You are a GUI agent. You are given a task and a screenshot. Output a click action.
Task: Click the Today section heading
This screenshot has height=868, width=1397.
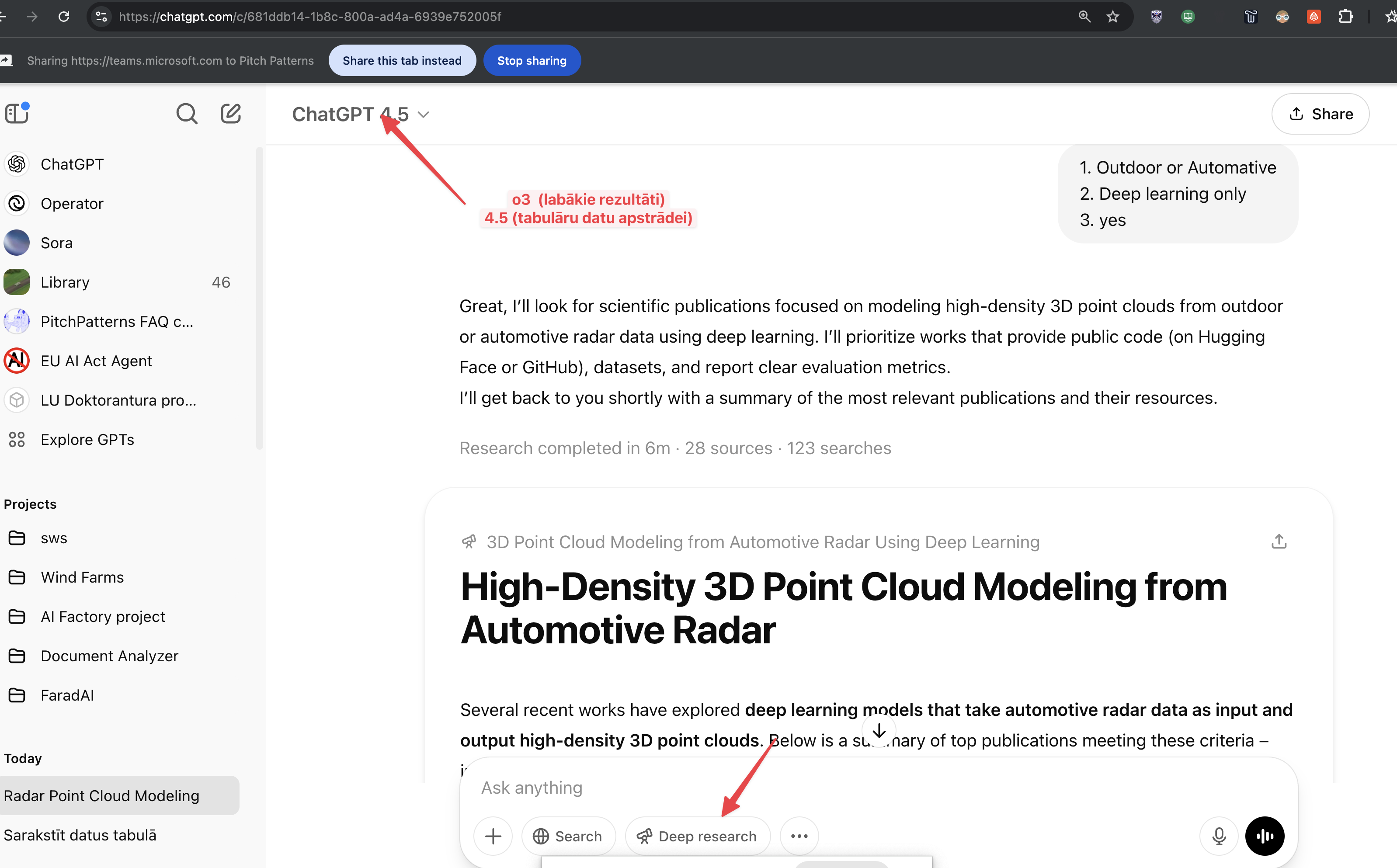pyautogui.click(x=23, y=758)
